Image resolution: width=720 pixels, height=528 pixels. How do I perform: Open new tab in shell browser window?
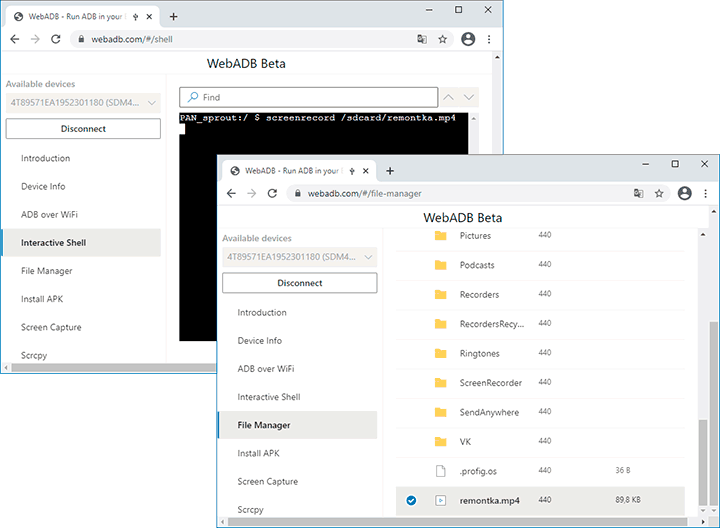click(x=173, y=17)
